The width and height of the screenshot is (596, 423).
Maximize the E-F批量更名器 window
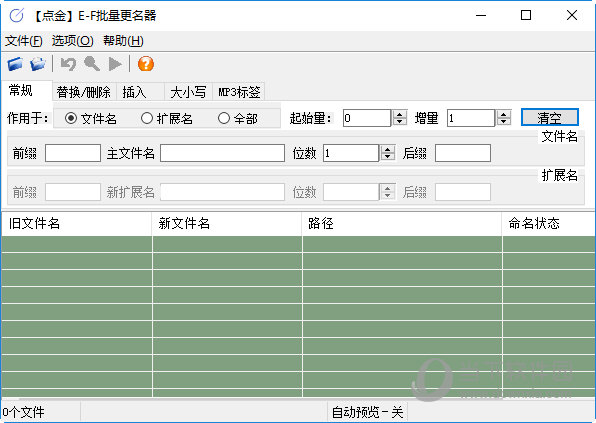[x=526, y=16]
